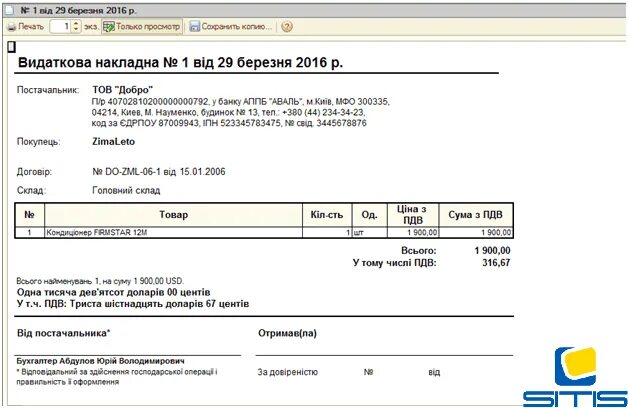Toggle the Только просмотр view-only mode

point(142,27)
